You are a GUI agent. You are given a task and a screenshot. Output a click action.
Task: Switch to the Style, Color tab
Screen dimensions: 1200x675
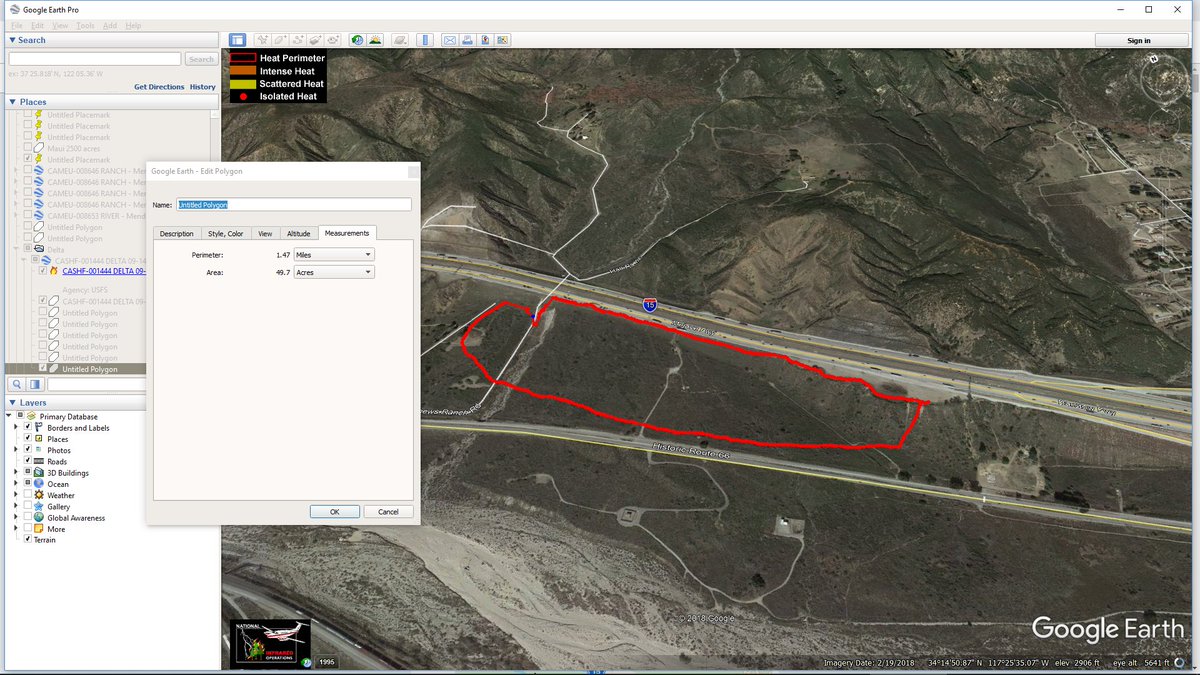[225, 233]
